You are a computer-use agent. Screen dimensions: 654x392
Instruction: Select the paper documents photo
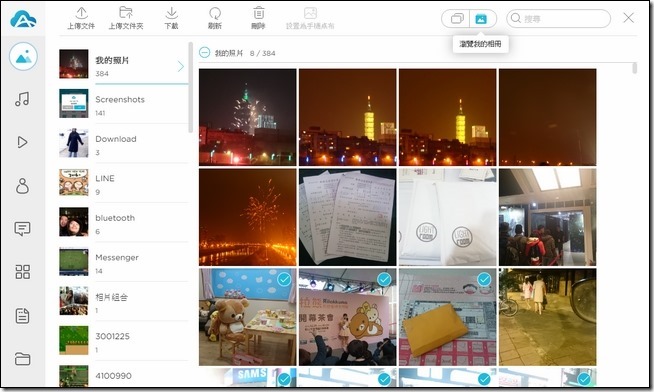point(347,217)
